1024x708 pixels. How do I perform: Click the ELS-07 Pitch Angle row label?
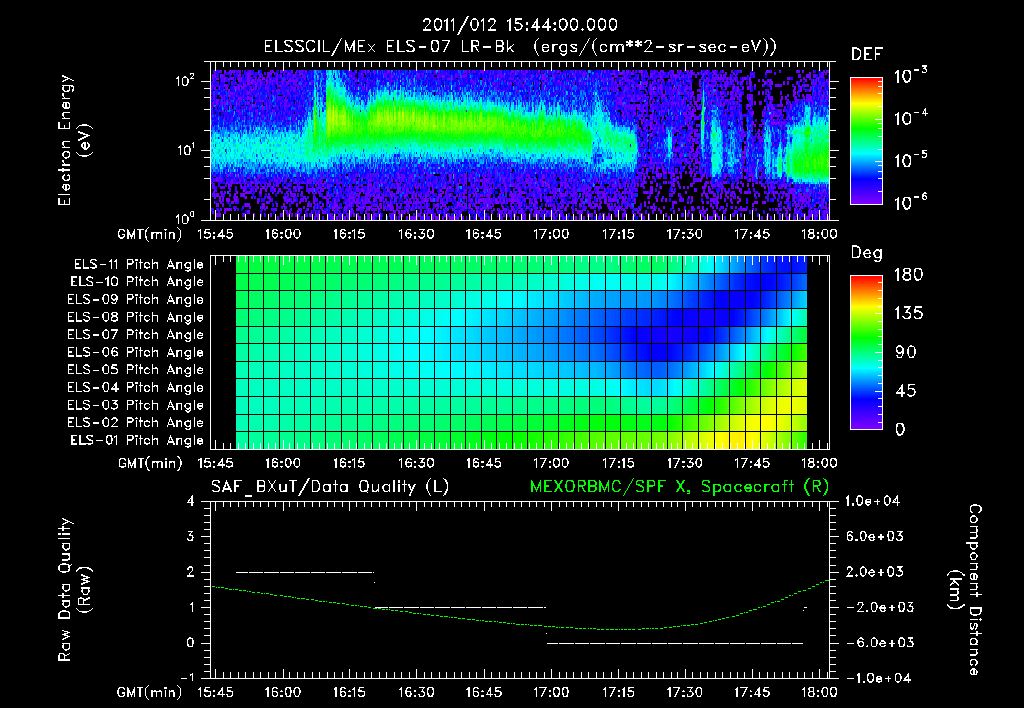click(135, 334)
